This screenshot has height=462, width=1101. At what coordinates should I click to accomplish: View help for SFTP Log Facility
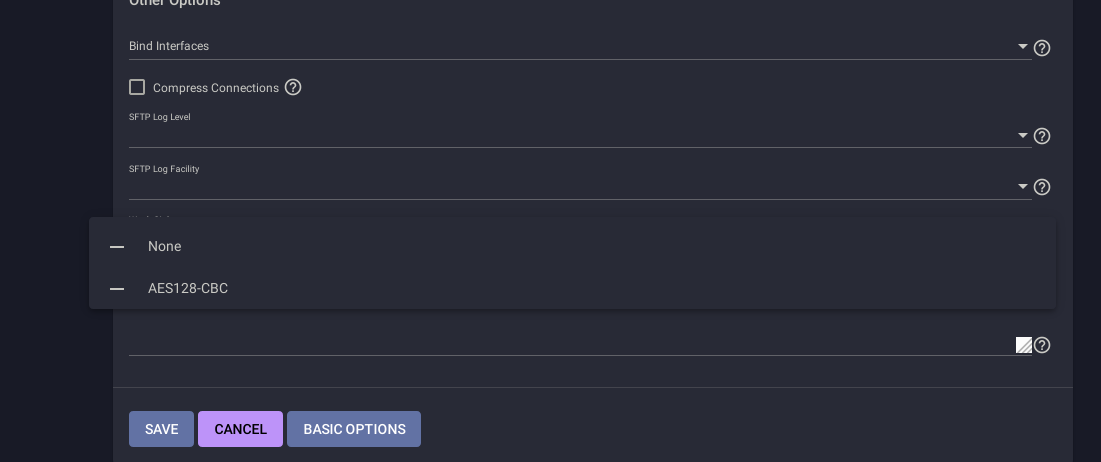point(1041,187)
